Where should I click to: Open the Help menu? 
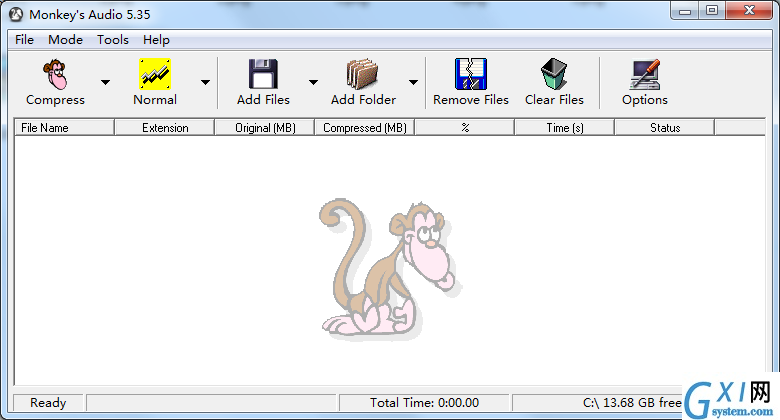click(x=156, y=40)
